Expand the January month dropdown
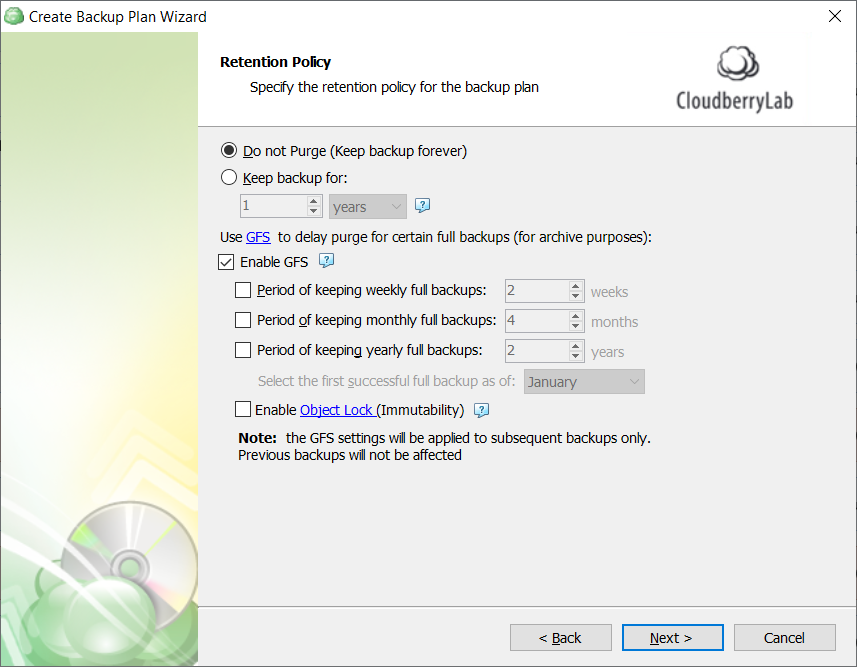 click(x=584, y=382)
